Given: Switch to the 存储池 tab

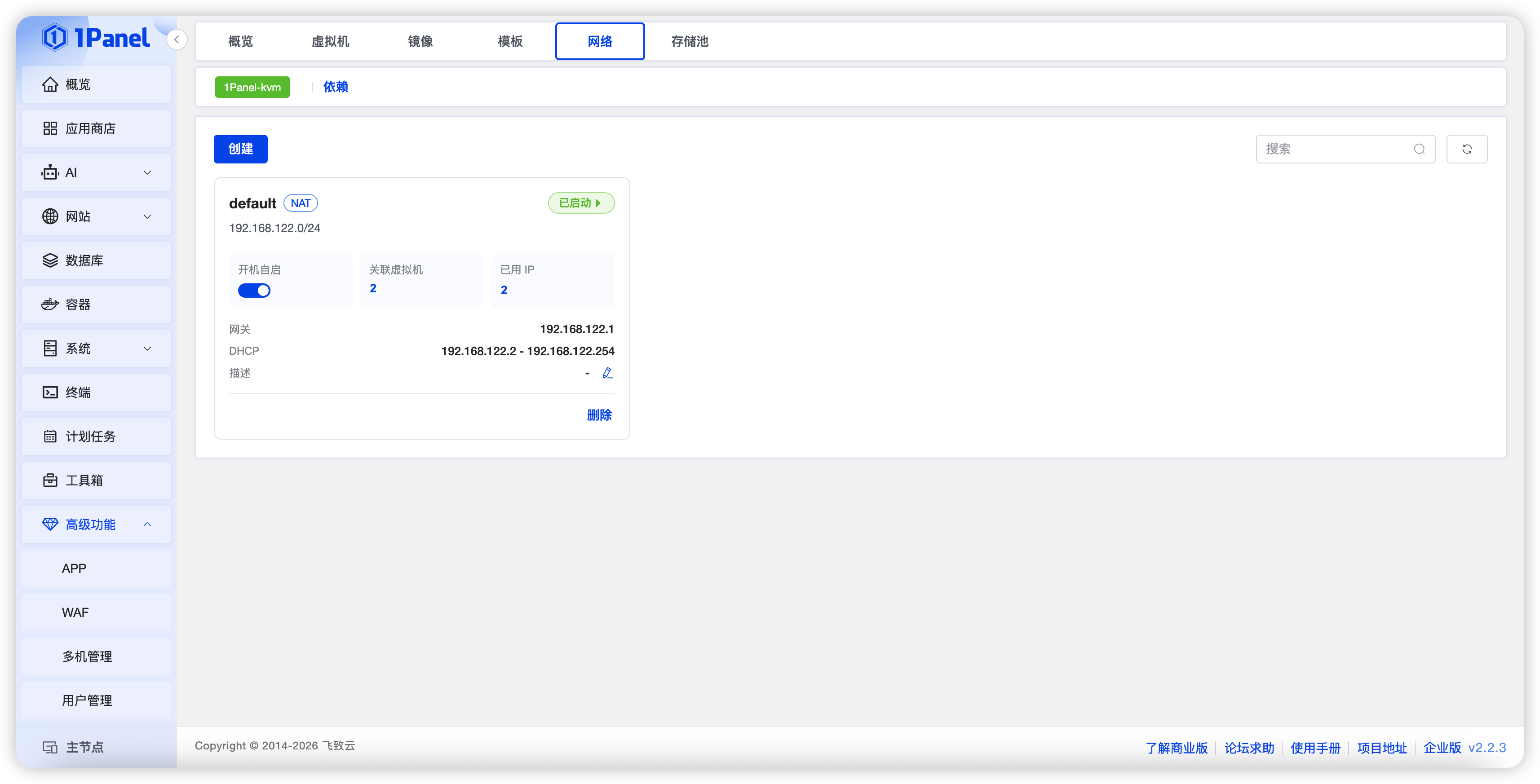Looking at the screenshot, I should [x=689, y=41].
